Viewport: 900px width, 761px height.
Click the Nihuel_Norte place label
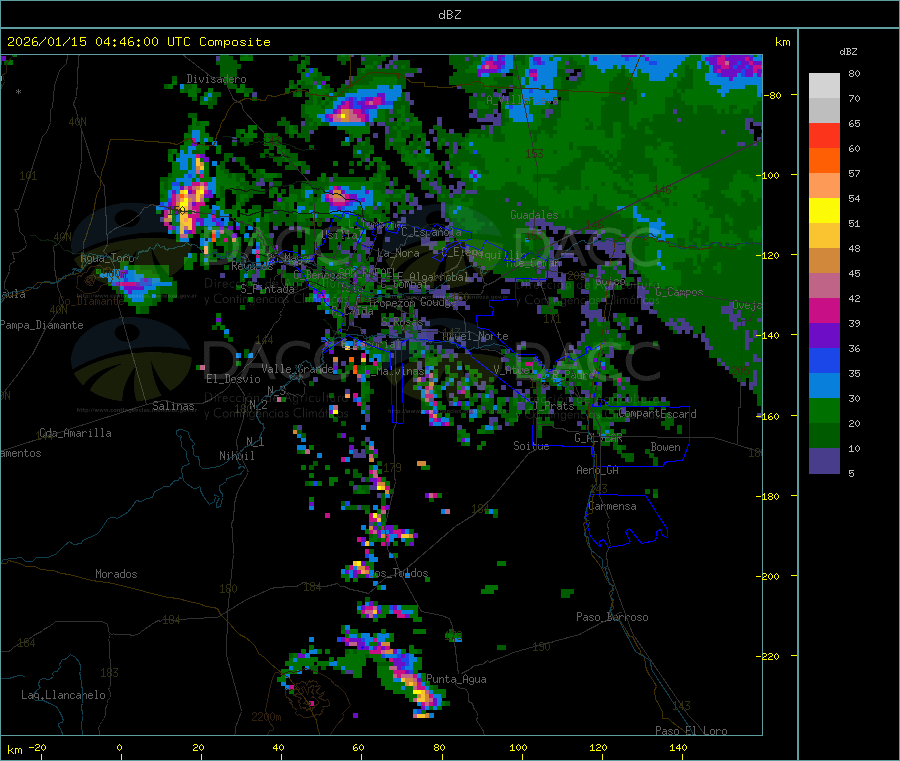coord(475,336)
